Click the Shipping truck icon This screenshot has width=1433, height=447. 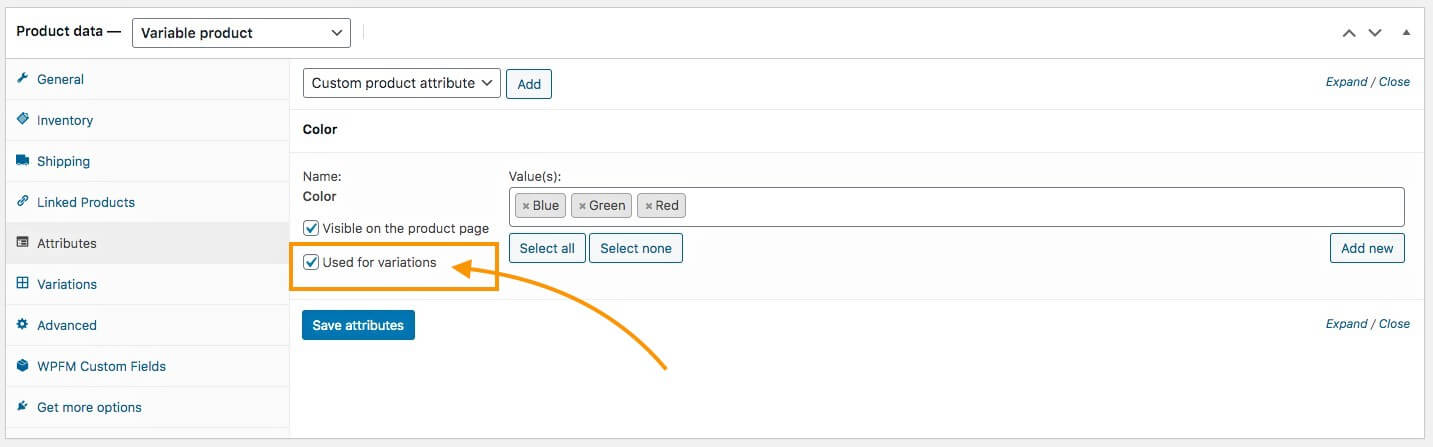[23, 161]
